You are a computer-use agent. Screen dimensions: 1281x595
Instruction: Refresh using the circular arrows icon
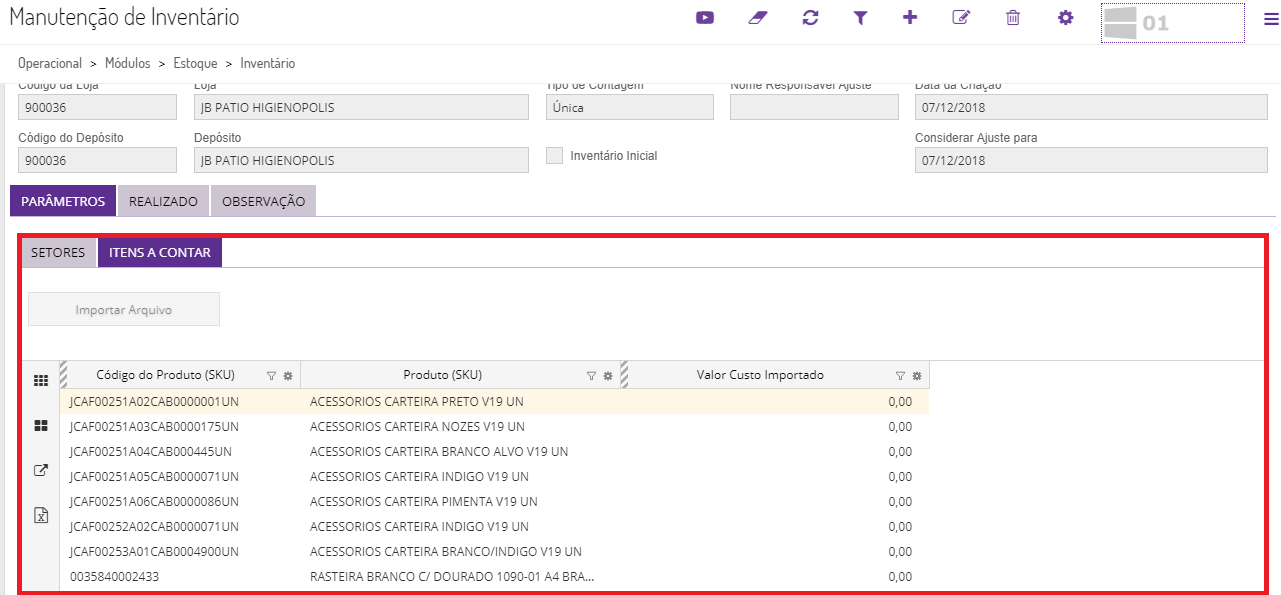pos(810,18)
